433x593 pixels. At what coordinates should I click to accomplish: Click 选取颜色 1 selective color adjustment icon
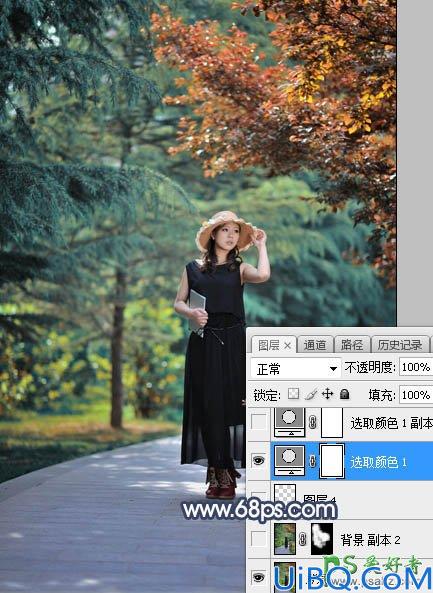click(289, 461)
